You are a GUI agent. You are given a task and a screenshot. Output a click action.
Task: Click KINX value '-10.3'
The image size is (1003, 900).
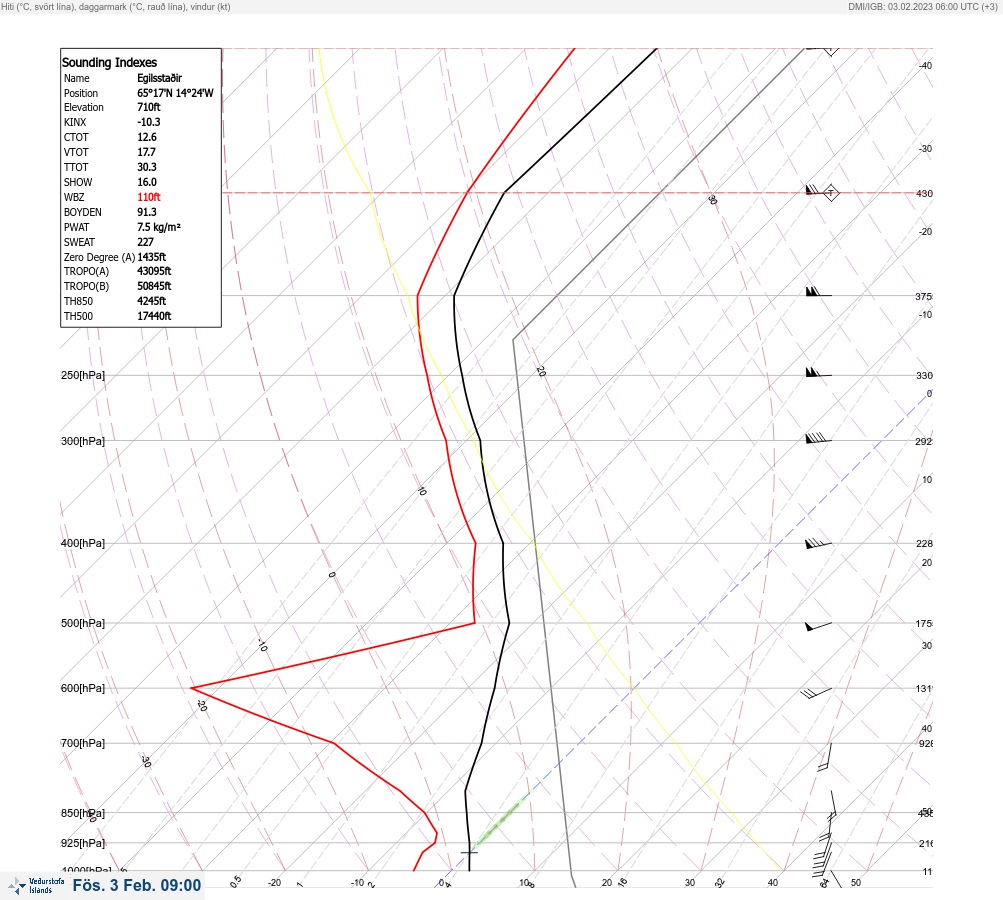pos(148,122)
